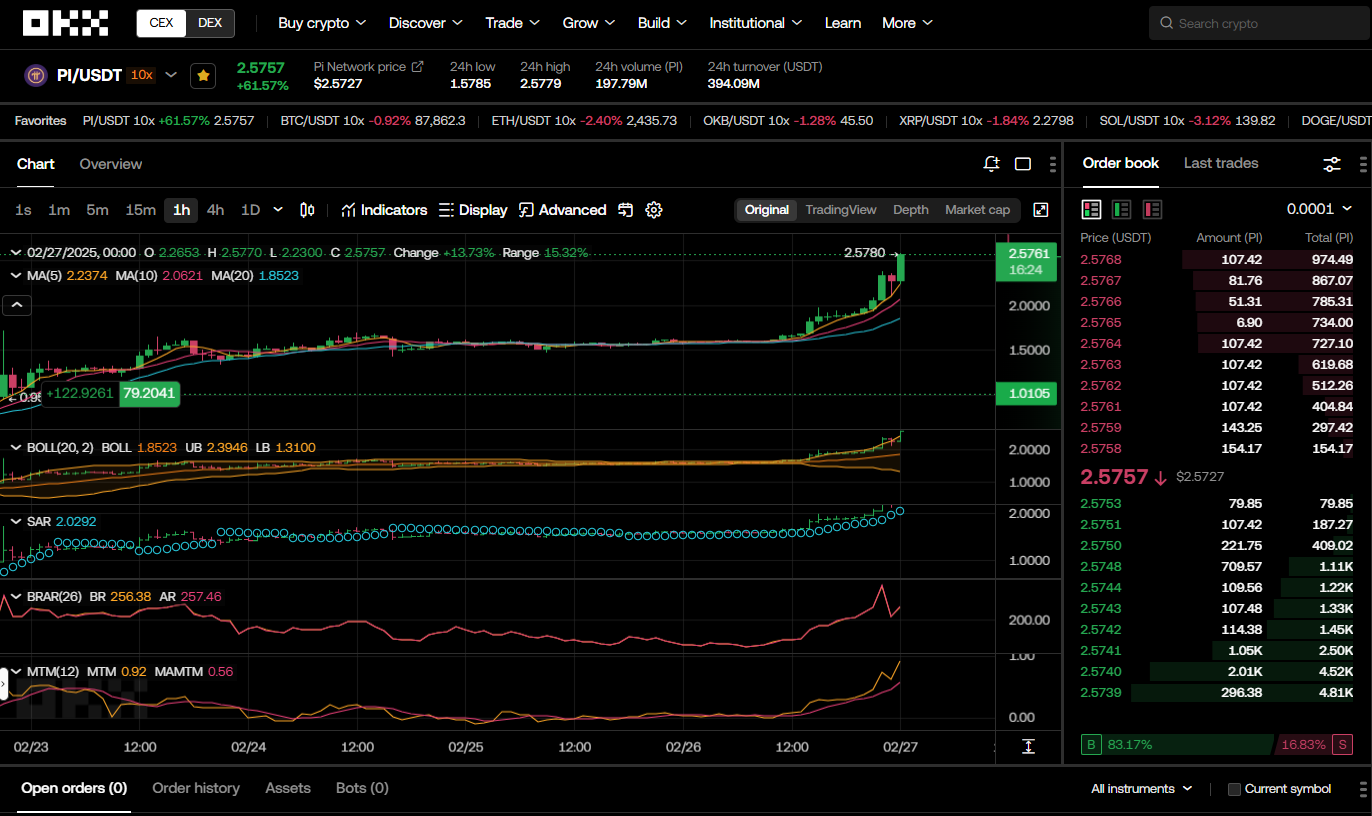
Task: Select the 4h timeframe
Action: point(215,210)
